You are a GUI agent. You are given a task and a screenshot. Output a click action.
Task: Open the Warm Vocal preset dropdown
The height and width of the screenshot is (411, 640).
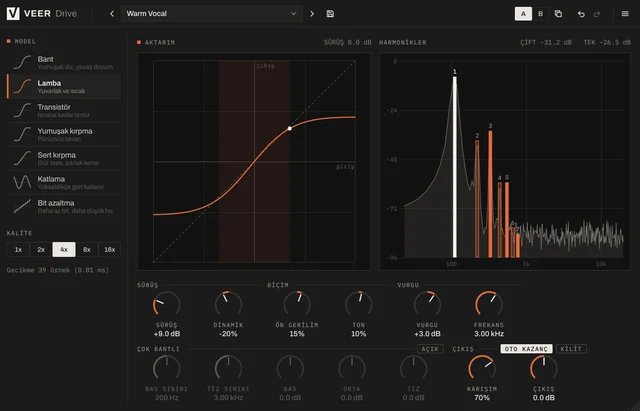(x=211, y=13)
